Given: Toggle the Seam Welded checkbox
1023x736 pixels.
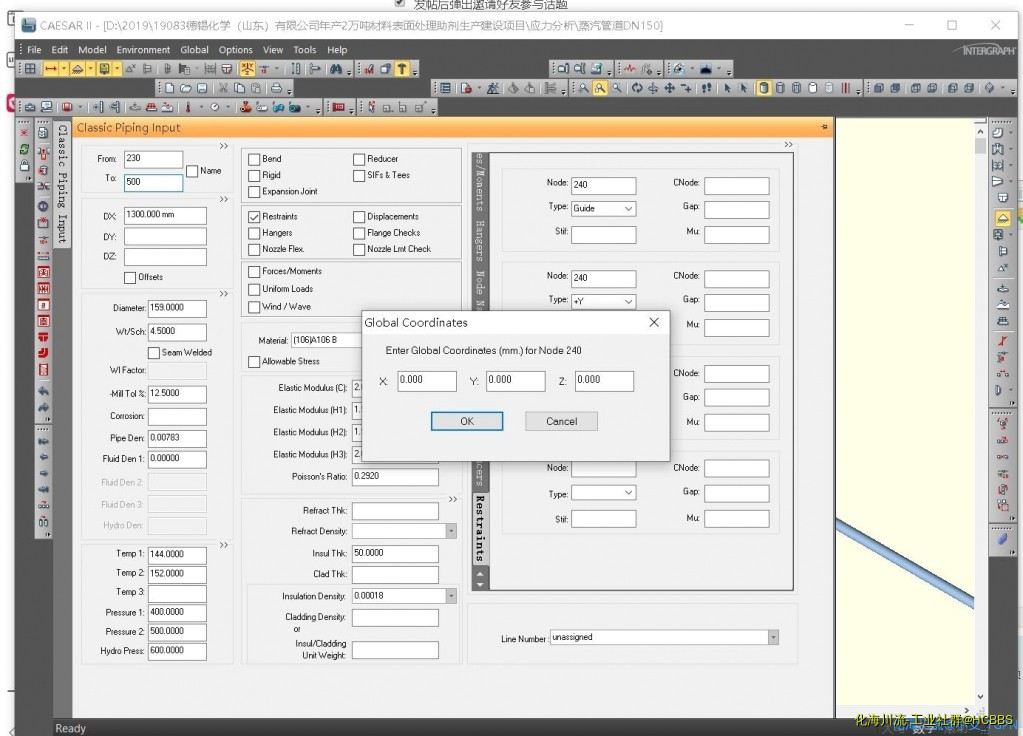Looking at the screenshot, I should 154,353.
